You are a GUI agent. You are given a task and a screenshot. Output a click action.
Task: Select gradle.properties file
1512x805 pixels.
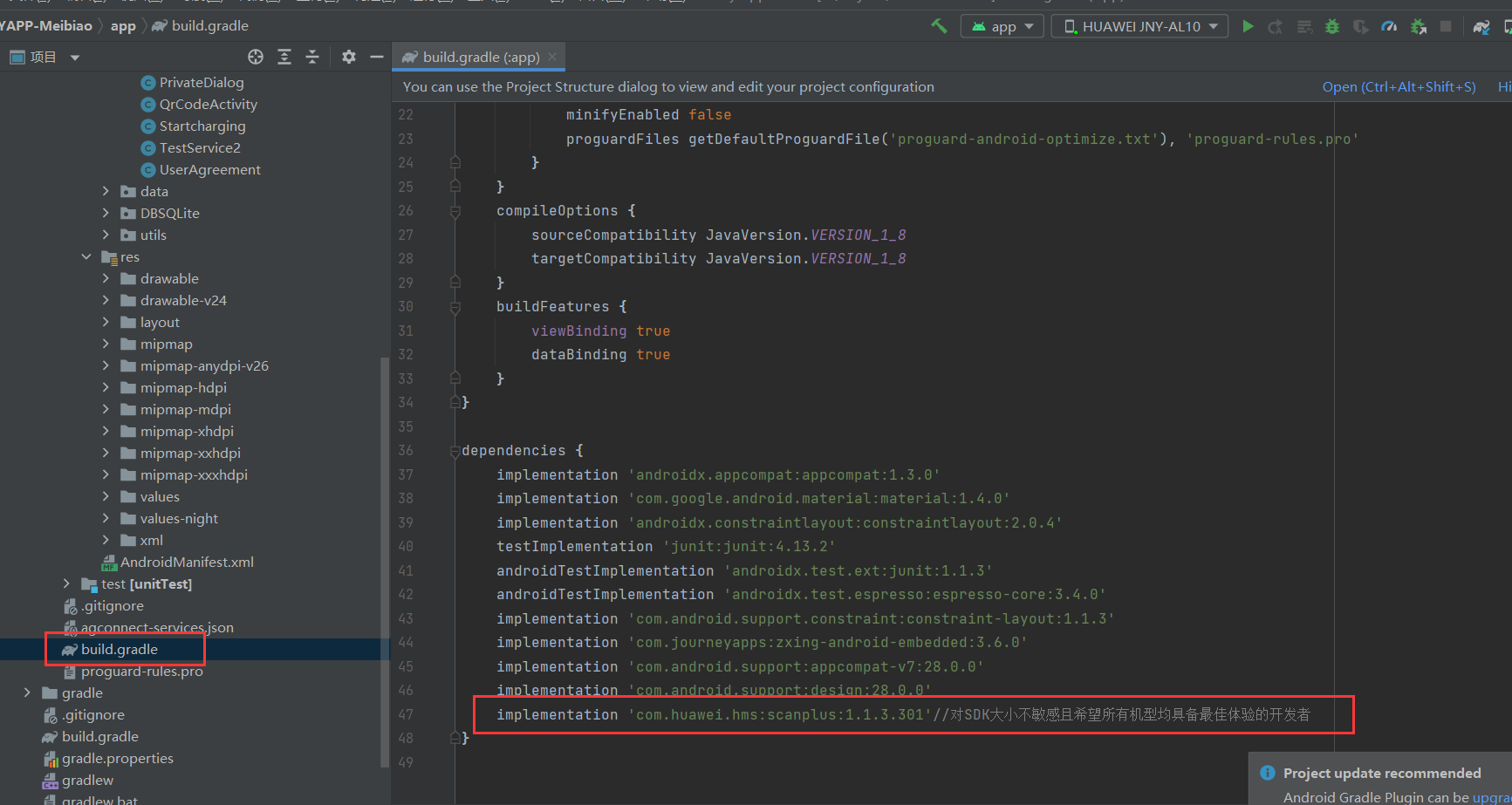[117, 758]
